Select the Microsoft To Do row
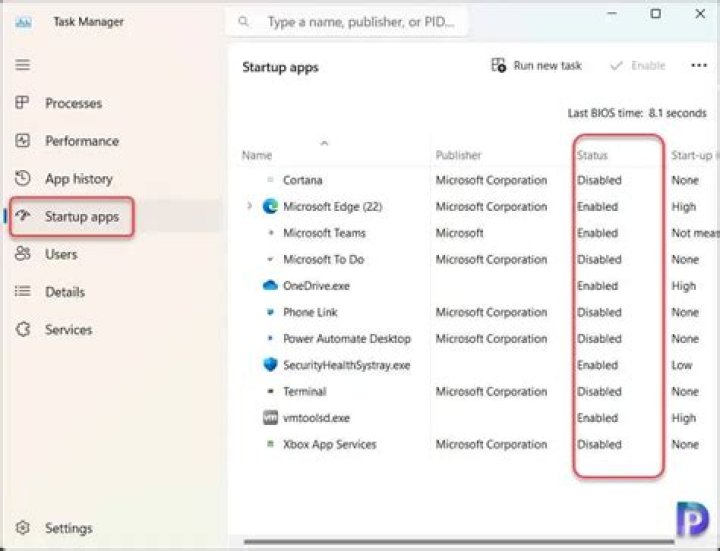The image size is (720, 551). (x=478, y=259)
